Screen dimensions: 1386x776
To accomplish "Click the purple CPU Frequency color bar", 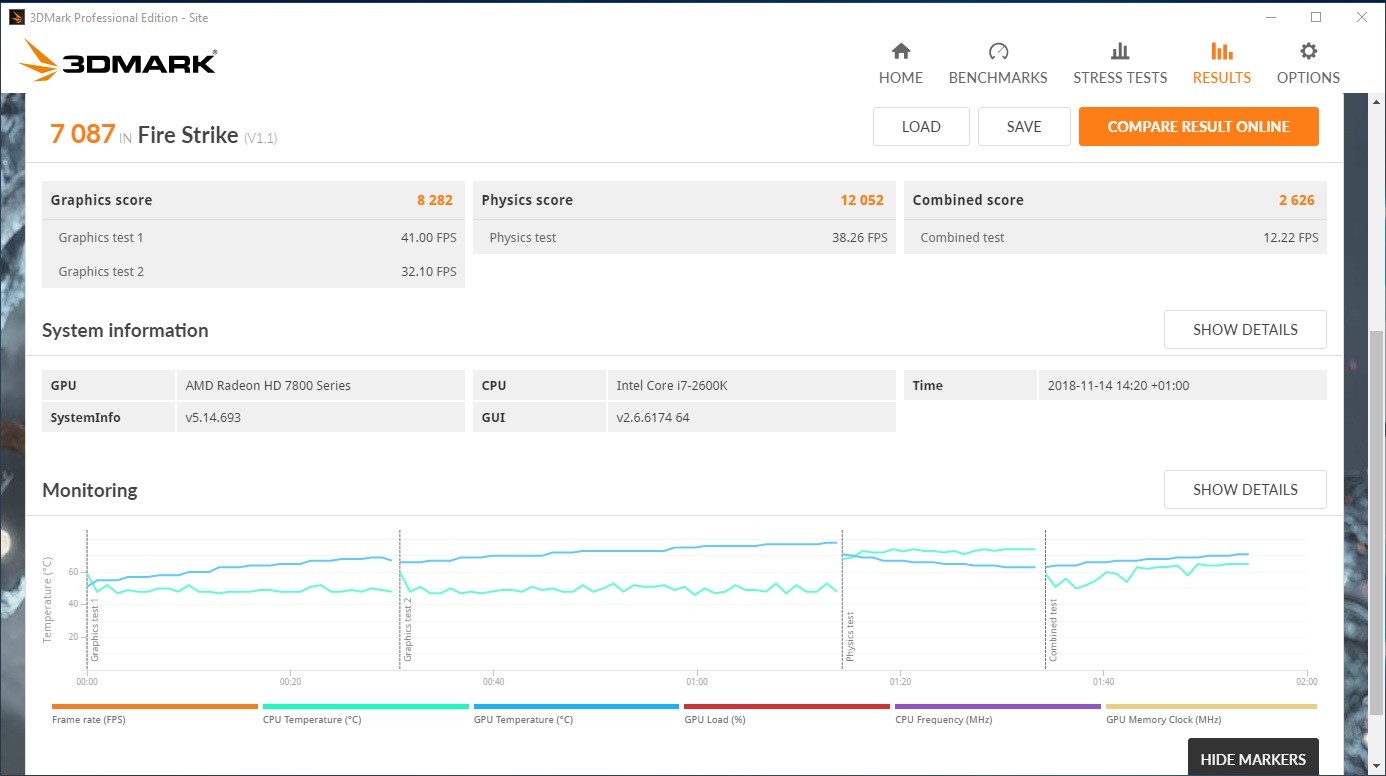I will 998,707.
